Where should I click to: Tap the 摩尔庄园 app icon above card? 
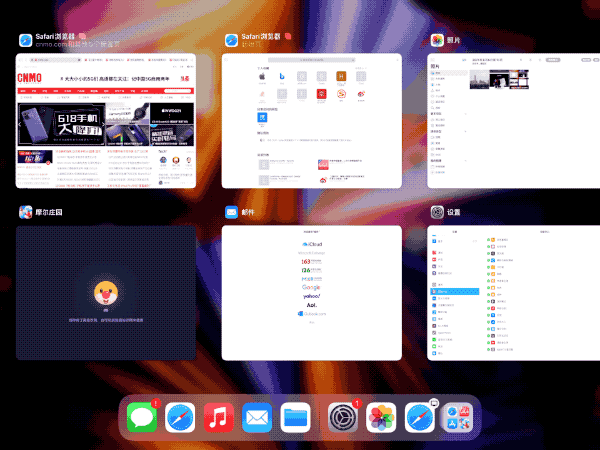[25, 212]
